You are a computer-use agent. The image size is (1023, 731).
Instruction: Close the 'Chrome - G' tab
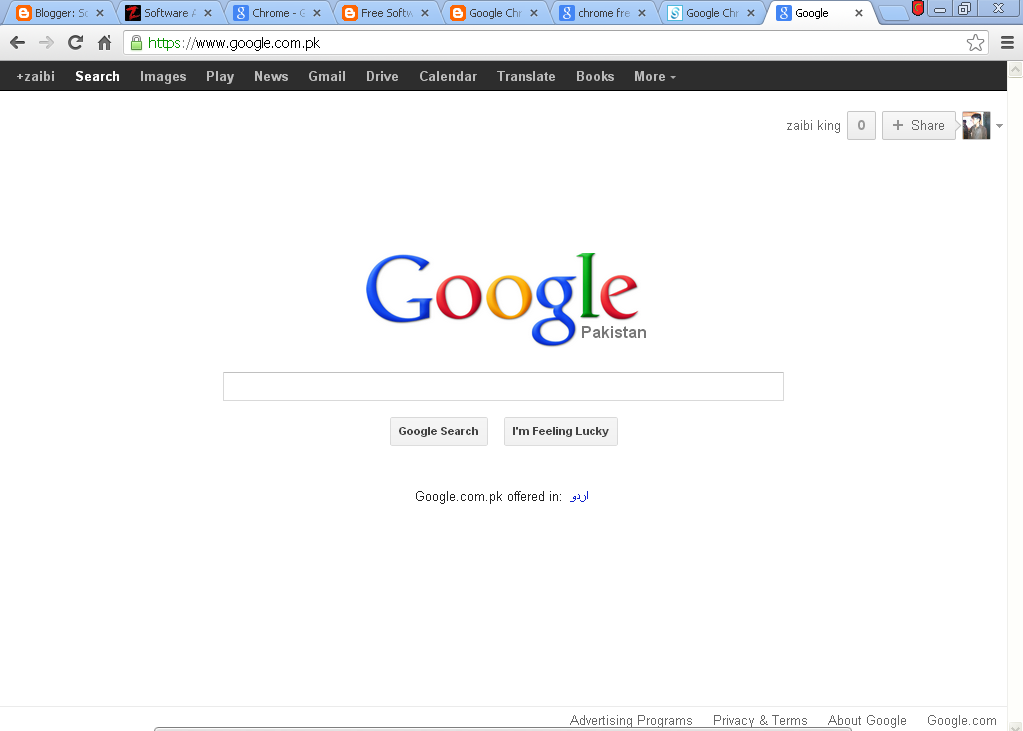(317, 13)
